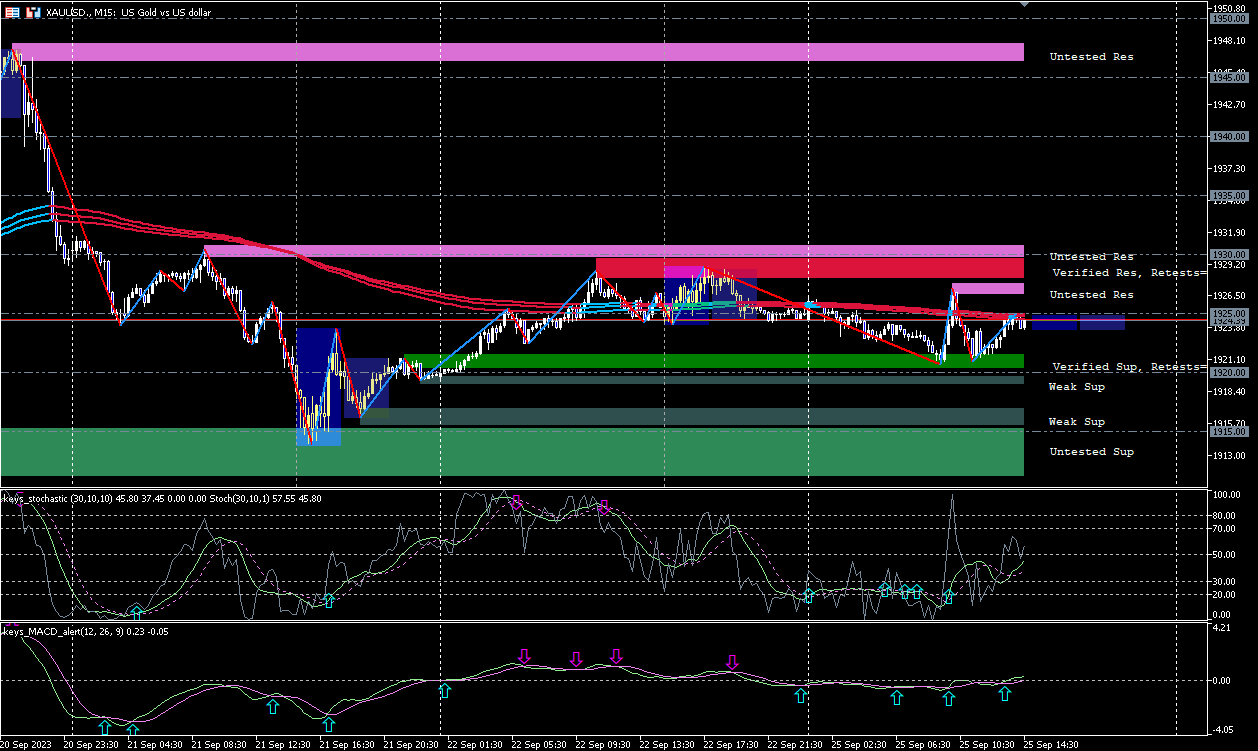Click the Untested Sup zone label
This screenshot has height=751, width=1258.
tap(1091, 452)
